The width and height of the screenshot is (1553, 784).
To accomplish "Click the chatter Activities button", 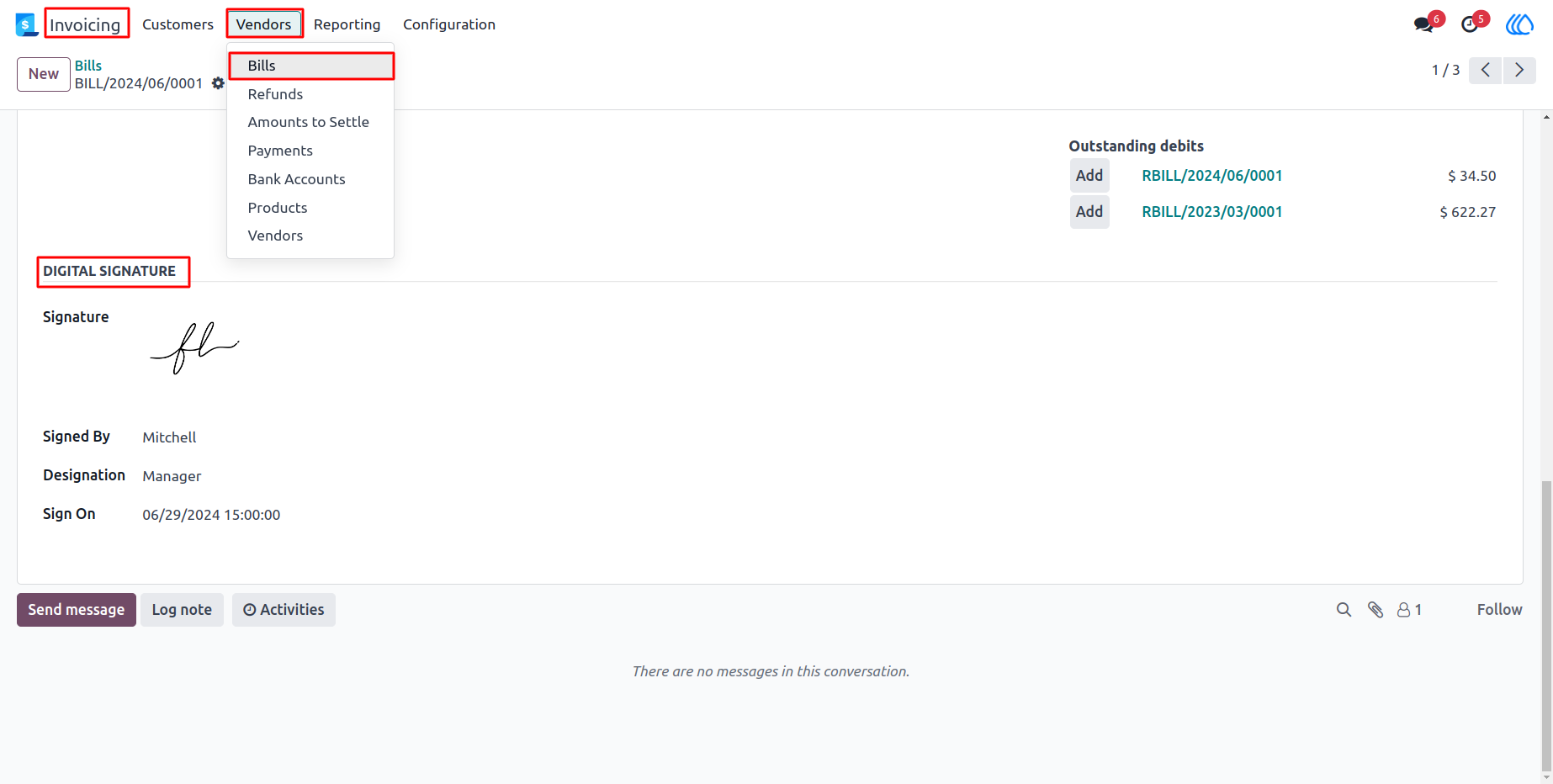I will coord(284,610).
